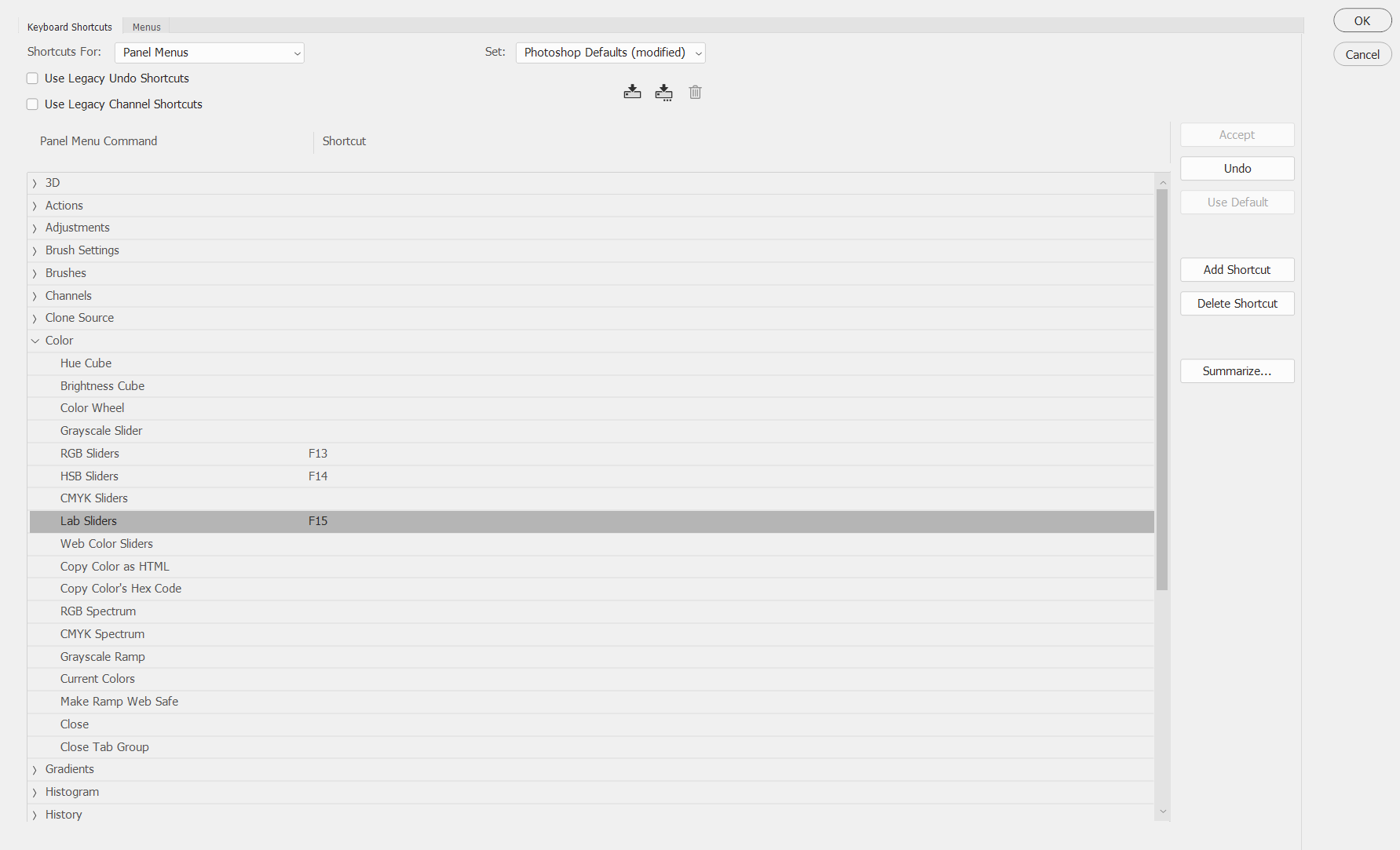Expand the Adjustments panel group

[x=35, y=228]
